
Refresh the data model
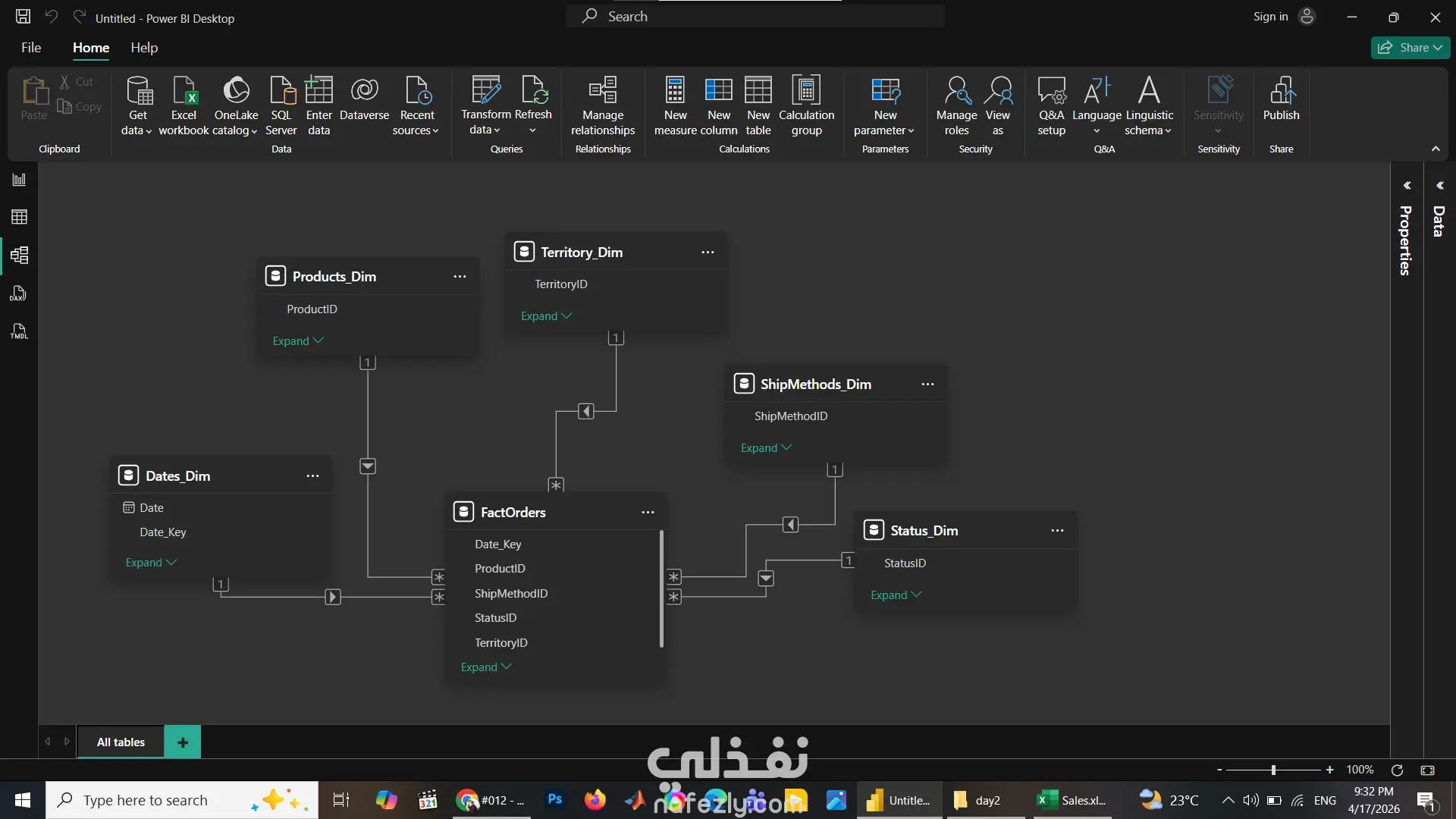coord(533,106)
